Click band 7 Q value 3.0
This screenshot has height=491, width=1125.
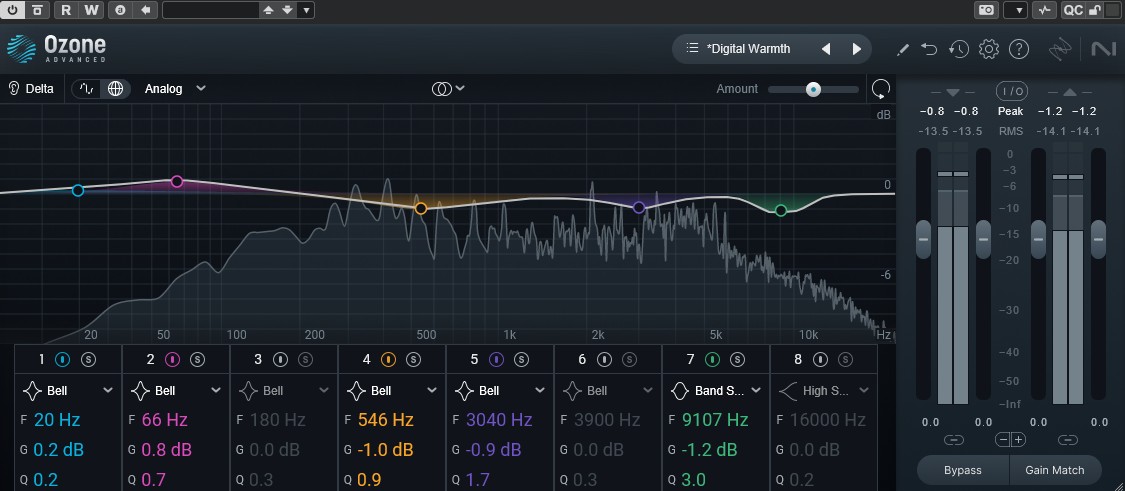(693, 480)
